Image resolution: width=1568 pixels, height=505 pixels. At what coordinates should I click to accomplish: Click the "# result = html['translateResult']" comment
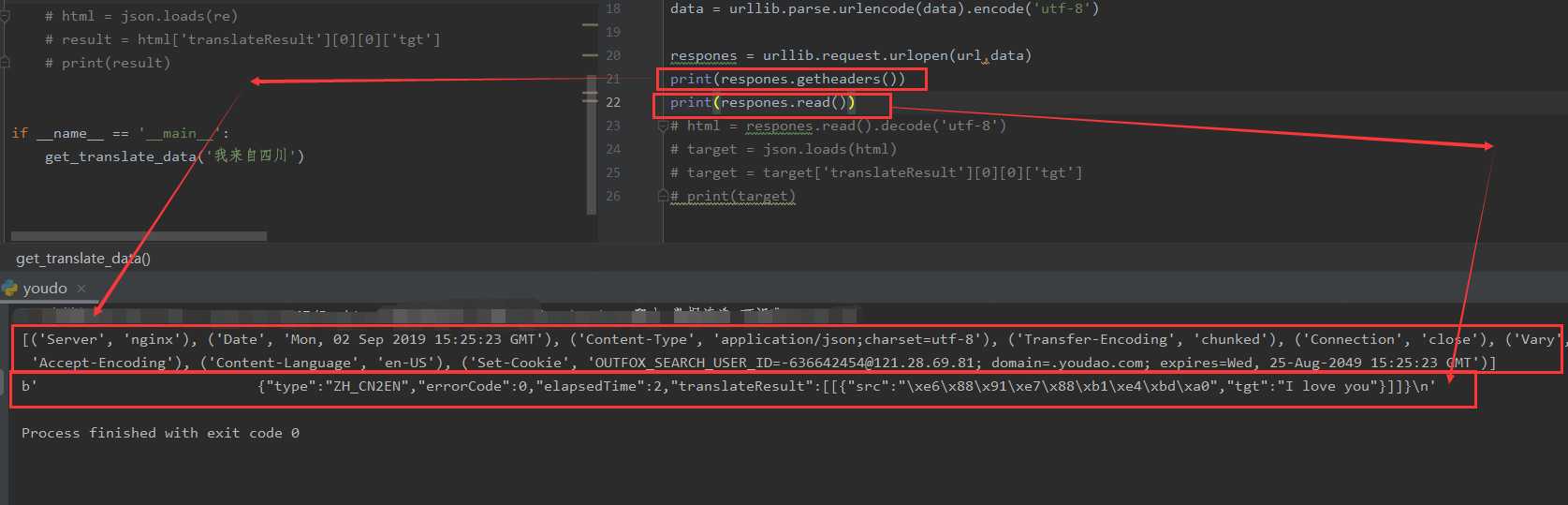click(242, 40)
